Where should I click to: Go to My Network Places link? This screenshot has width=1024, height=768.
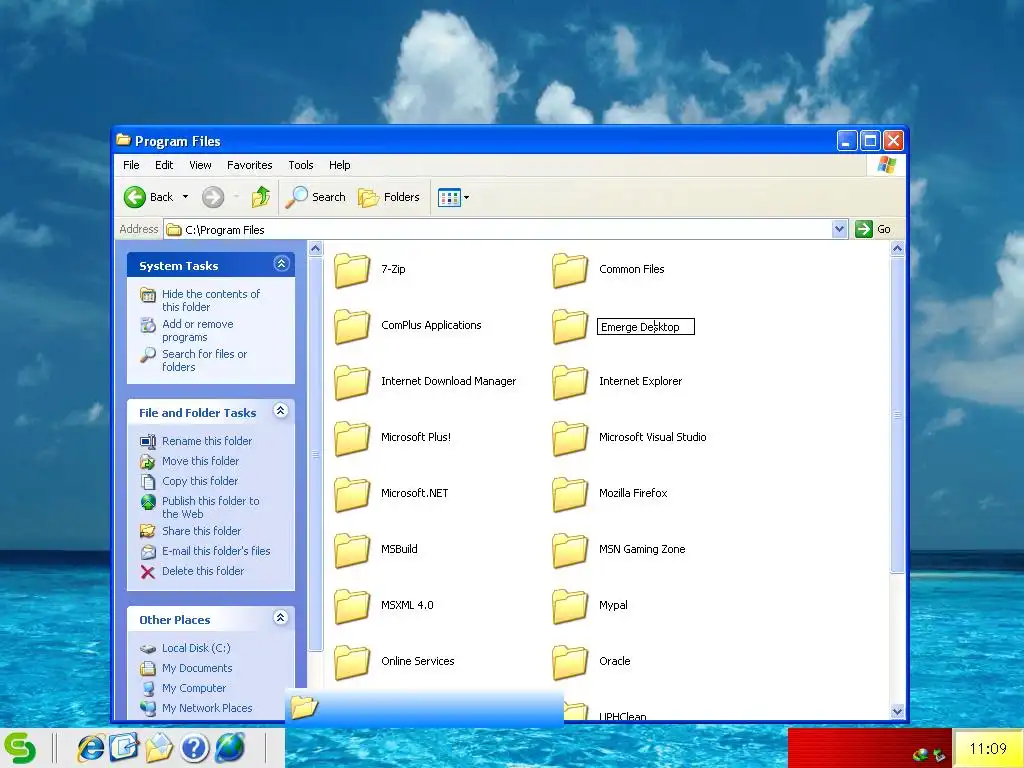click(207, 708)
